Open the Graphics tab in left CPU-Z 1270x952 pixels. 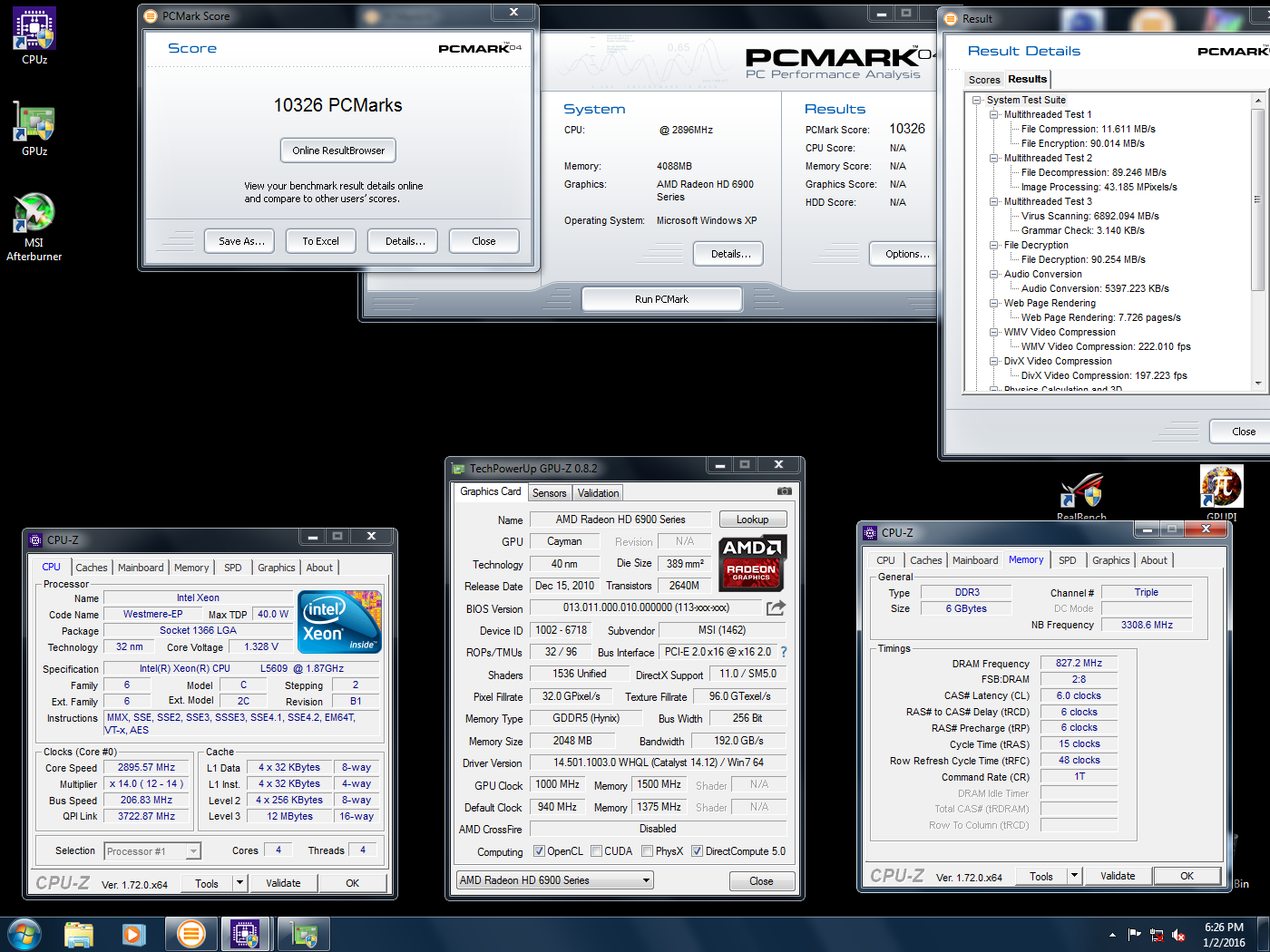[277, 568]
